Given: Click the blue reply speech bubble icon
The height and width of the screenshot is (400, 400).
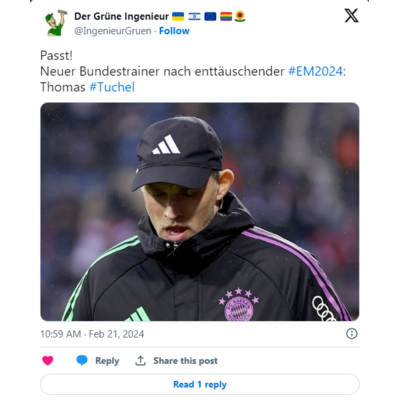Looking at the screenshot, I should pos(82,360).
